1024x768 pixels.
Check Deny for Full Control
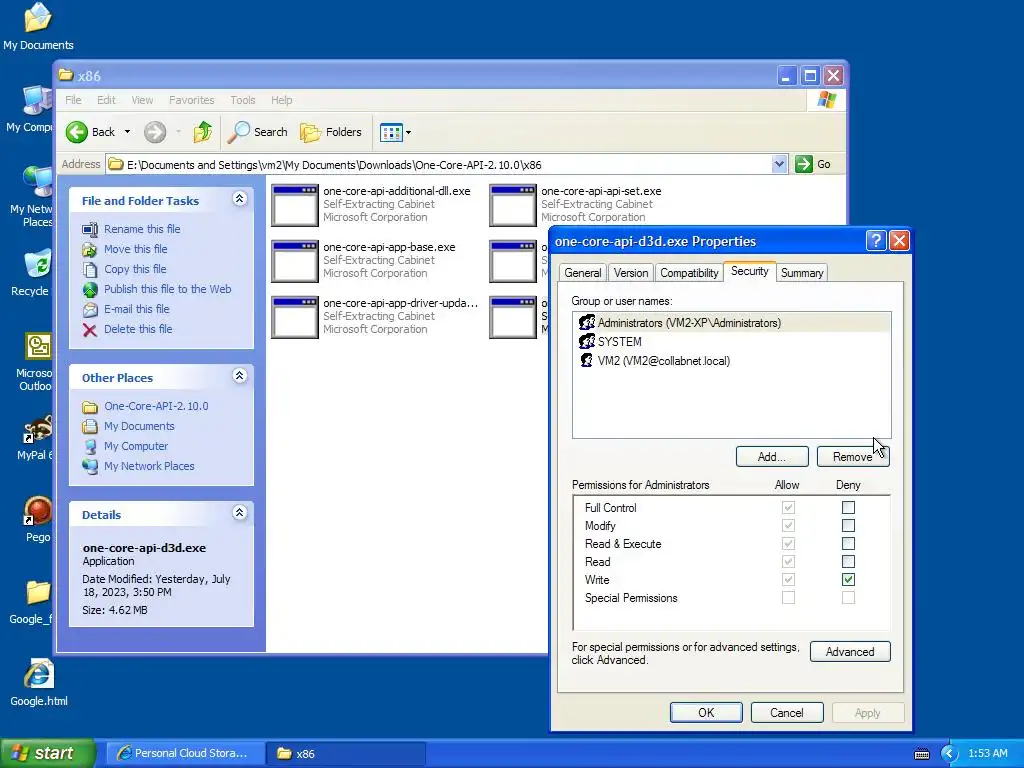(x=848, y=507)
